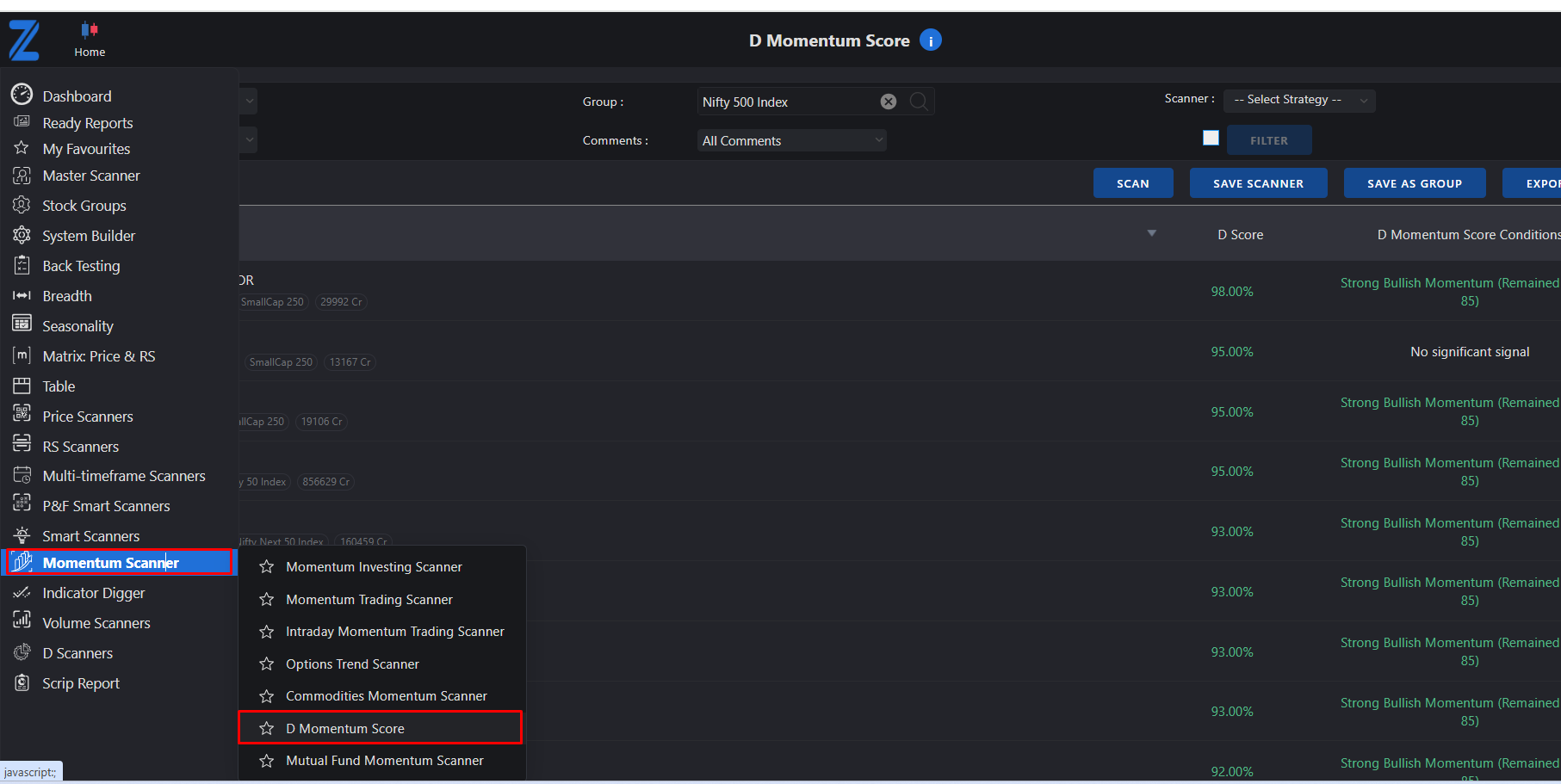Screen dimensions: 1561x784
Task: Click the search magnifier in Group field
Action: pyautogui.click(x=919, y=102)
